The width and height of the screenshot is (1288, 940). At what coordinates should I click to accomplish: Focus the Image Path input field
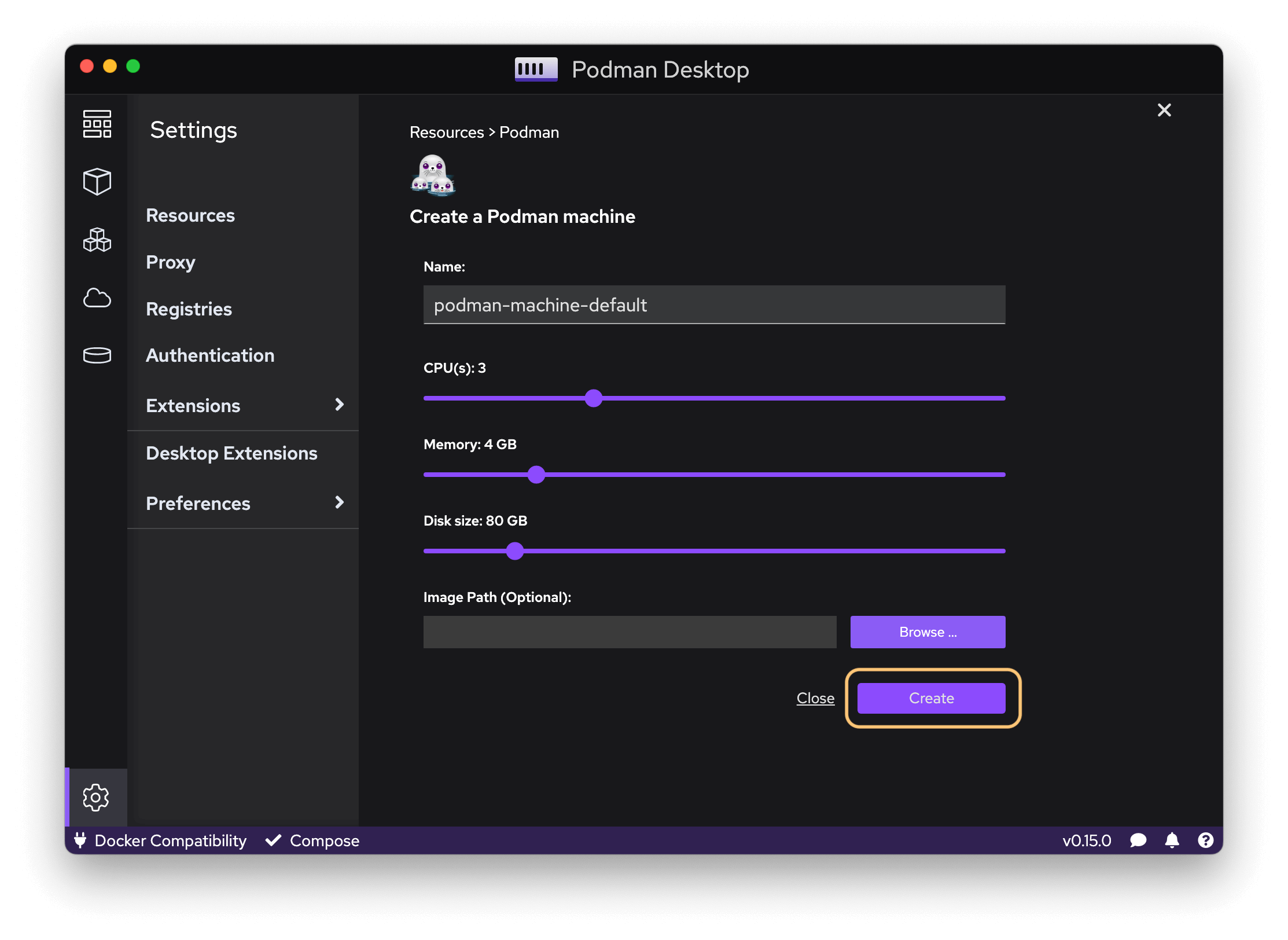[630, 632]
